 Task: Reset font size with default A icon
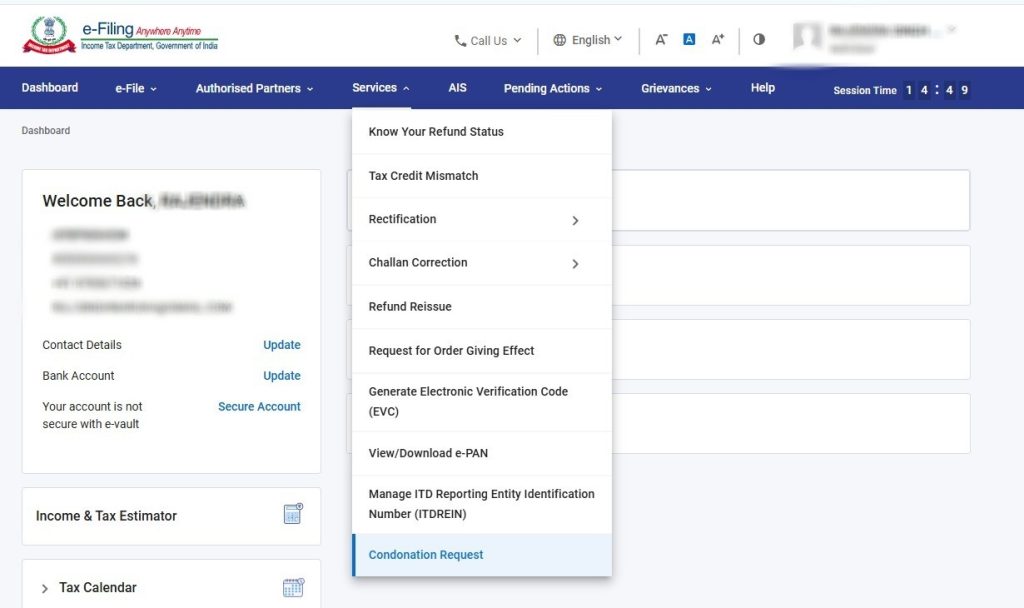[689, 39]
